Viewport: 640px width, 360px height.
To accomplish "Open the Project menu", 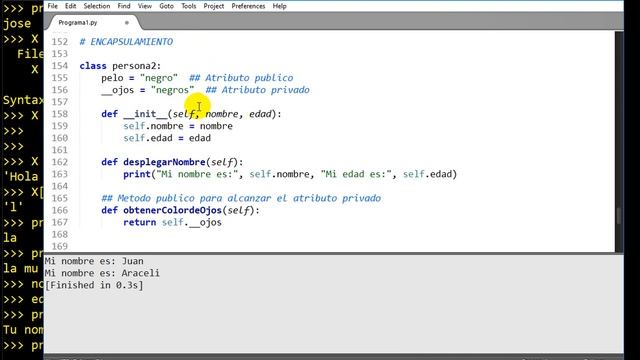I will pos(213,6).
